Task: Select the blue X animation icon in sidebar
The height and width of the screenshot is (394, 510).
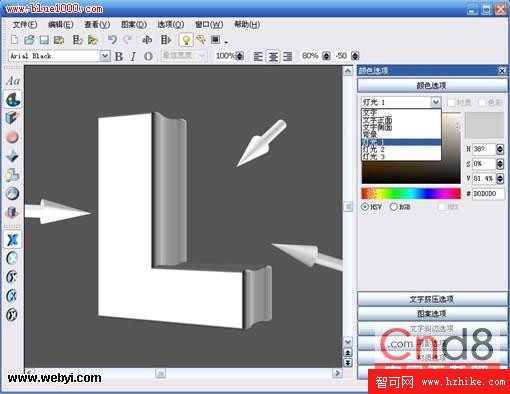Action: click(13, 239)
